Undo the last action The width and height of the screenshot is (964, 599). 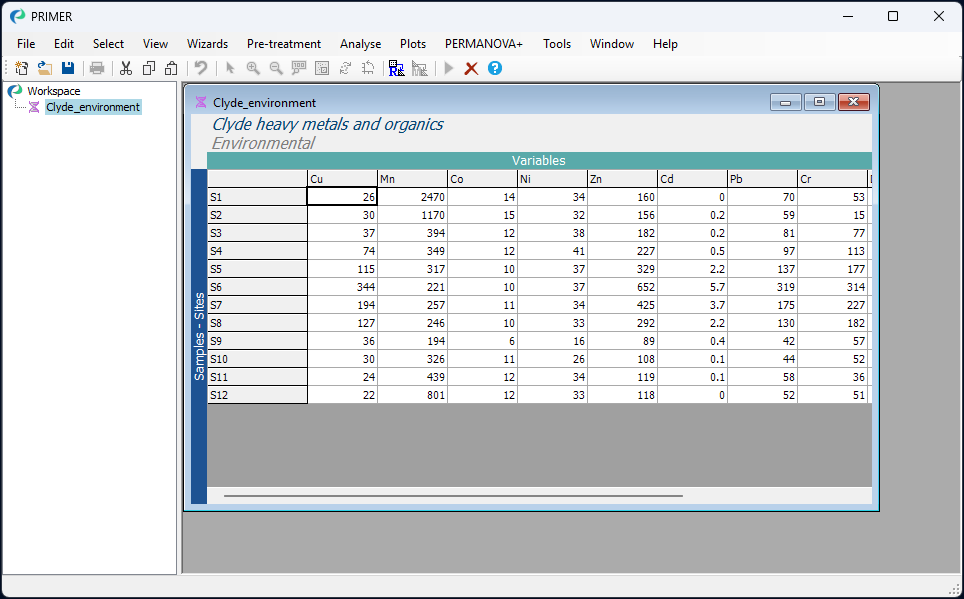(x=199, y=67)
